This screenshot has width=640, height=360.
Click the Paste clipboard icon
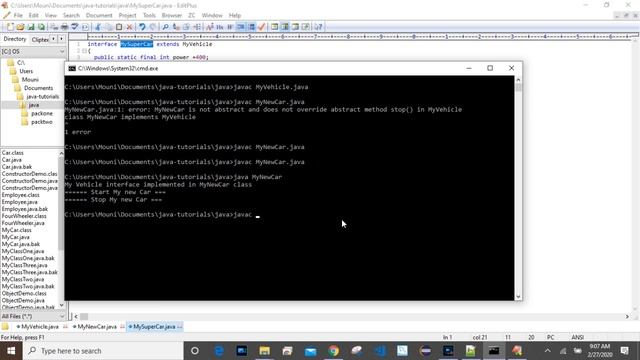click(x=119, y=27)
